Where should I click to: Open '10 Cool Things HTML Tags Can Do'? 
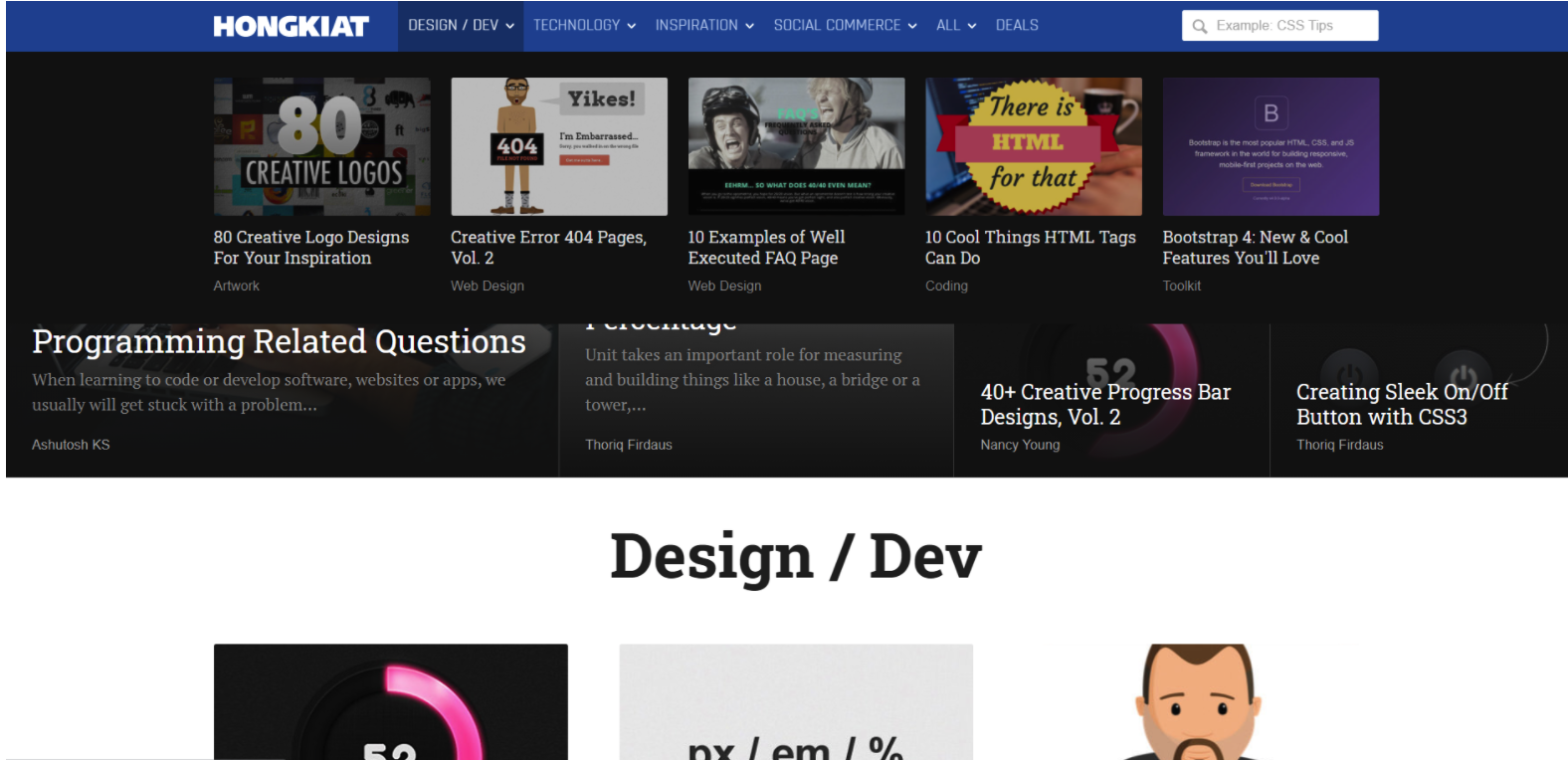point(1031,248)
